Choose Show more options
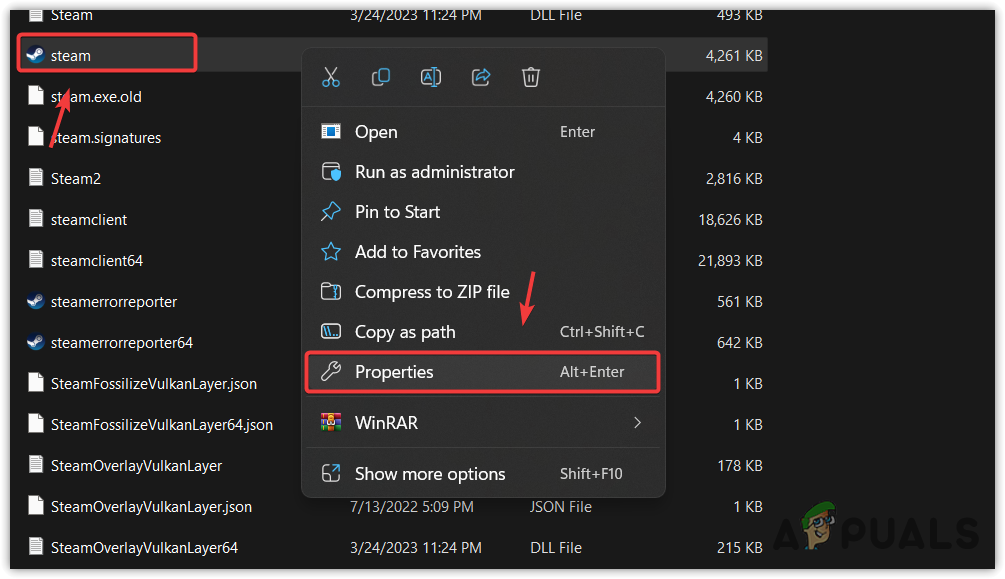 (x=483, y=474)
